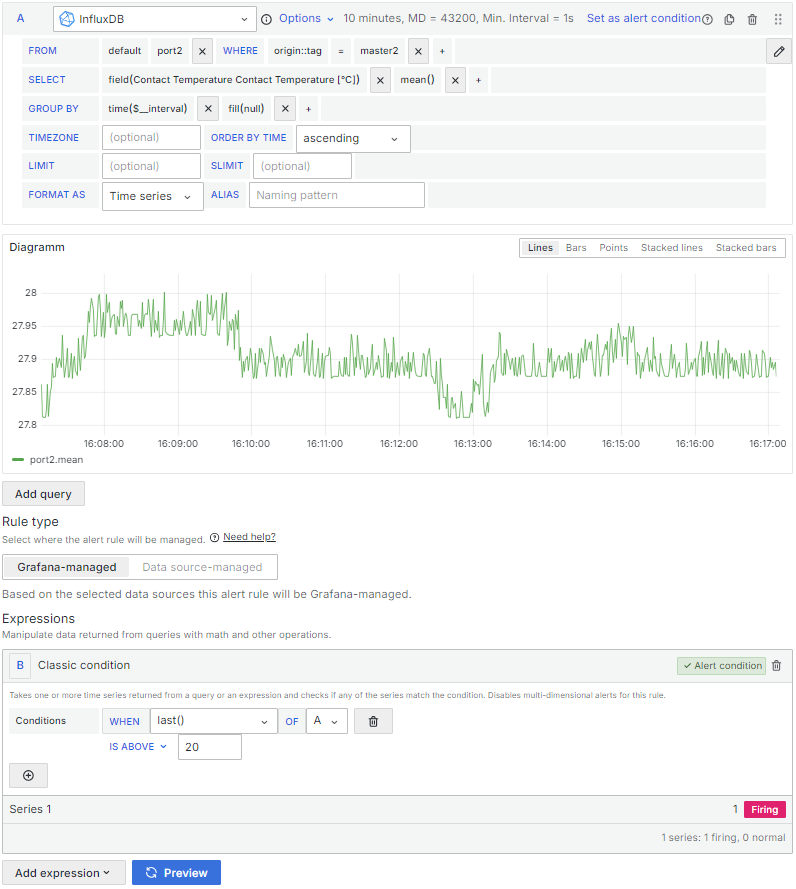796x889 pixels.
Task: Open the InfluxDB data source dropdown
Action: tap(155, 19)
